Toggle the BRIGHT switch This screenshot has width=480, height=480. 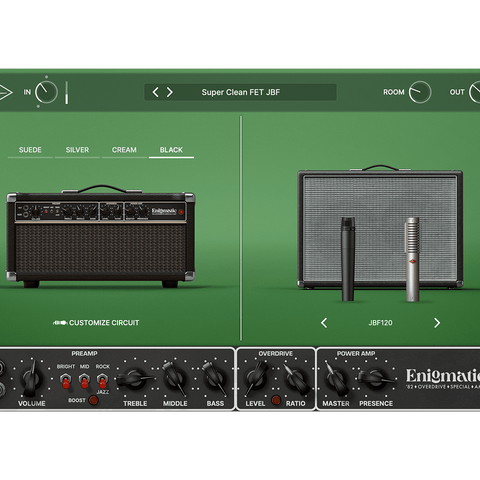click(x=66, y=381)
